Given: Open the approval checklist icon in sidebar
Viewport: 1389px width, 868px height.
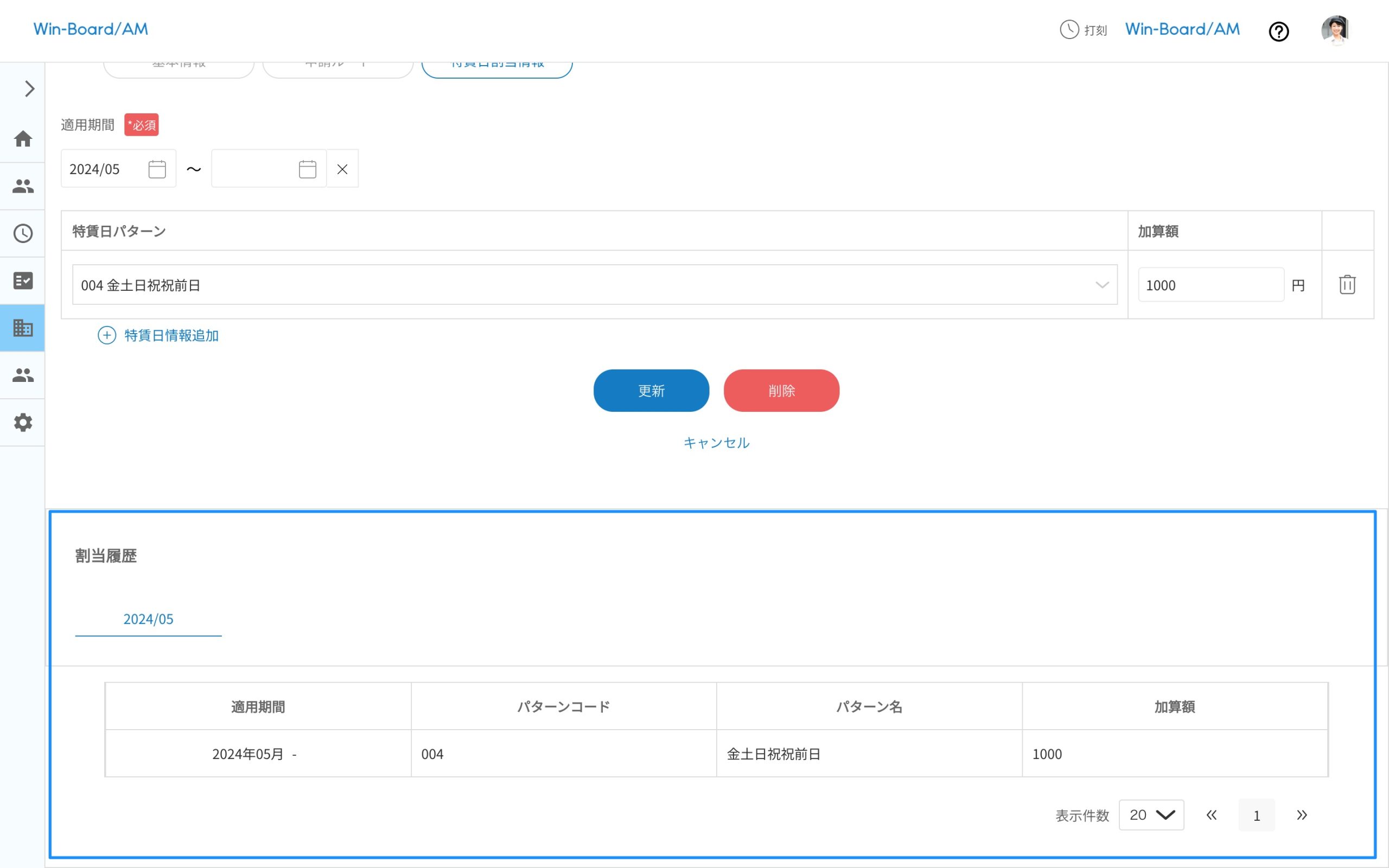Looking at the screenshot, I should 23,280.
